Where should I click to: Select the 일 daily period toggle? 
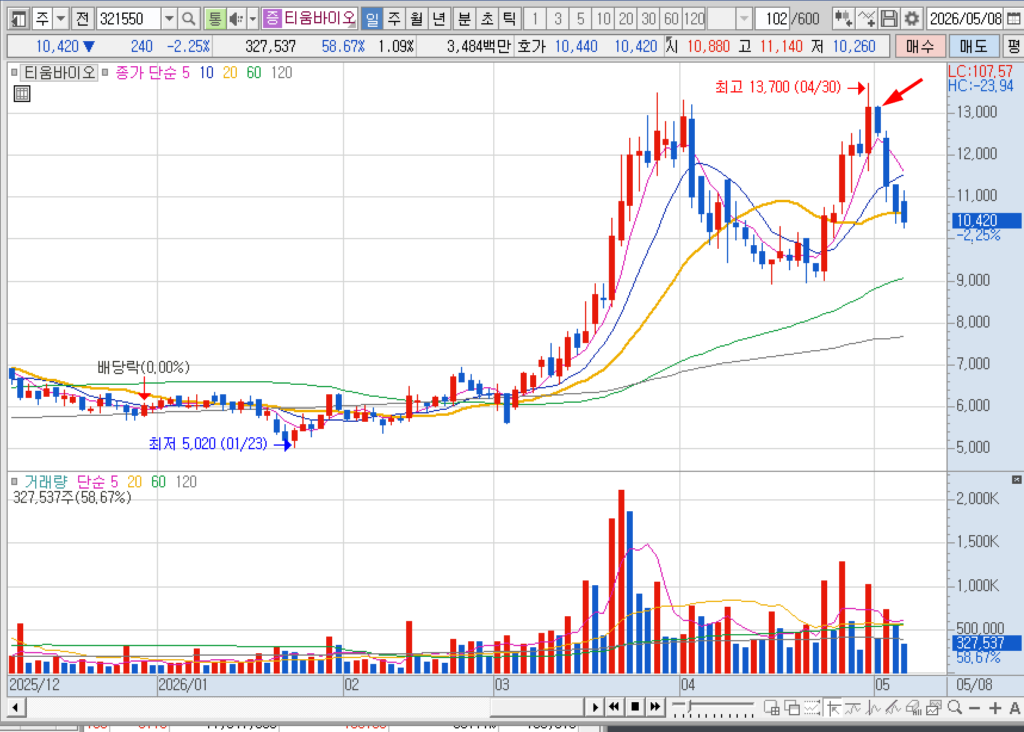pyautogui.click(x=371, y=19)
